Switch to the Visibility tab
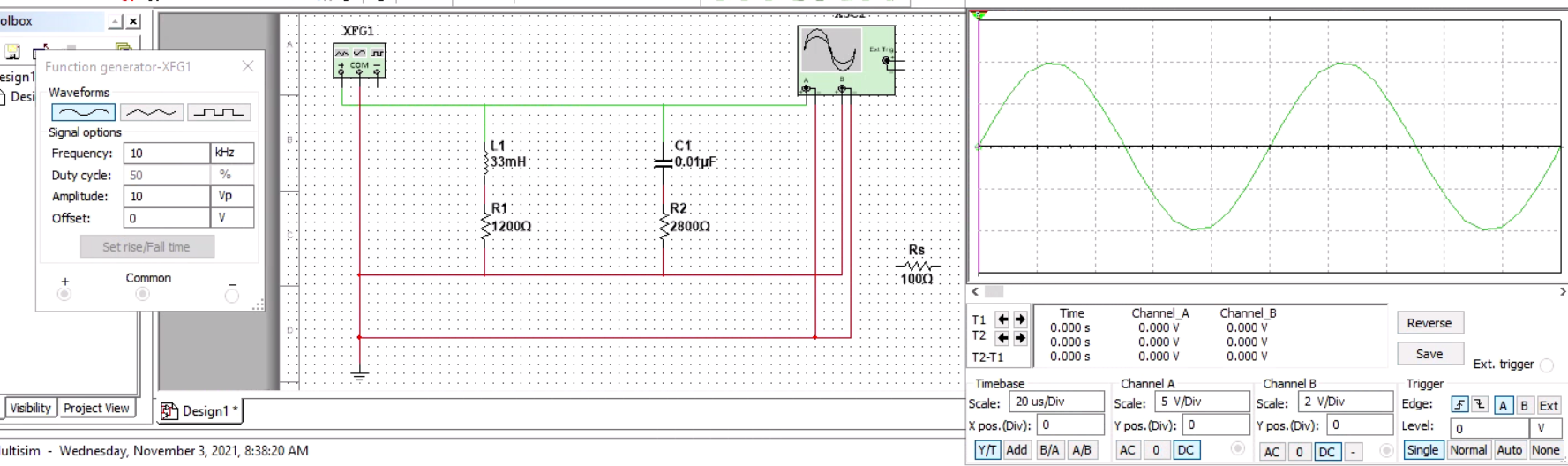This screenshot has height=466, width=1568. tap(31, 408)
